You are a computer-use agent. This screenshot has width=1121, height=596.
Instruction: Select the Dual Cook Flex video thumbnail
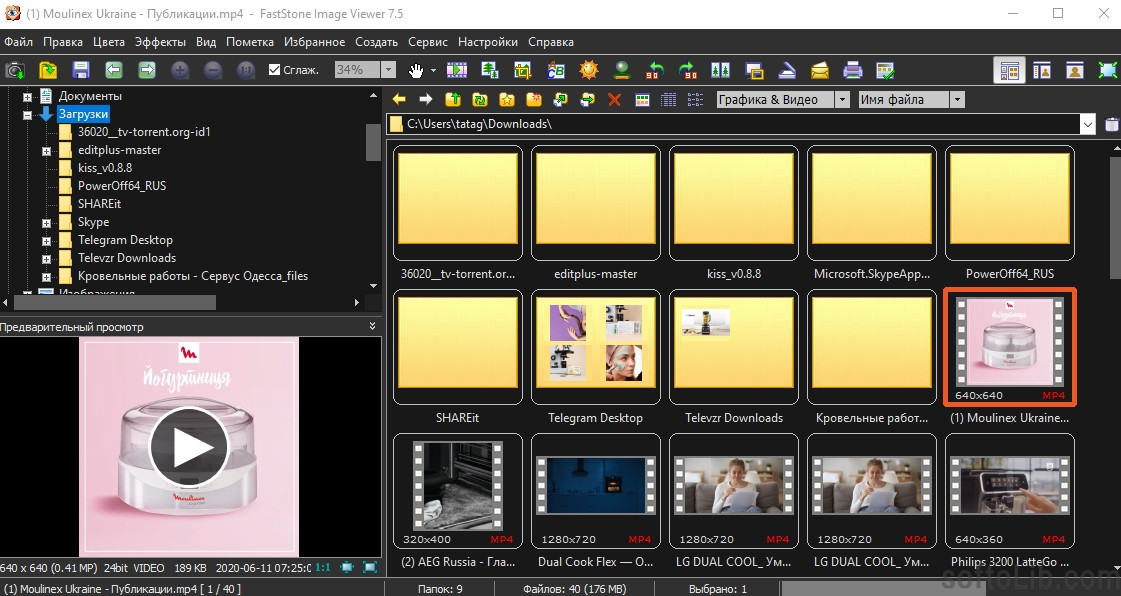(596, 492)
